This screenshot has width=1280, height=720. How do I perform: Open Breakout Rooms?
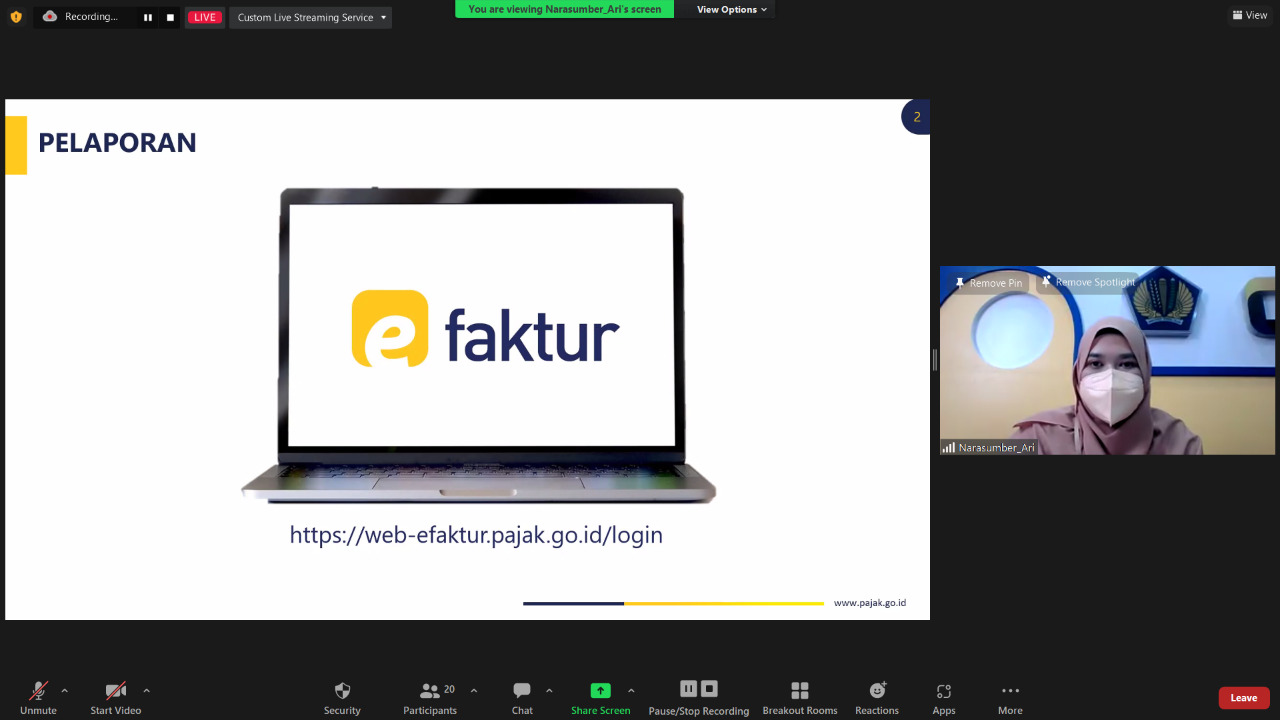799,691
